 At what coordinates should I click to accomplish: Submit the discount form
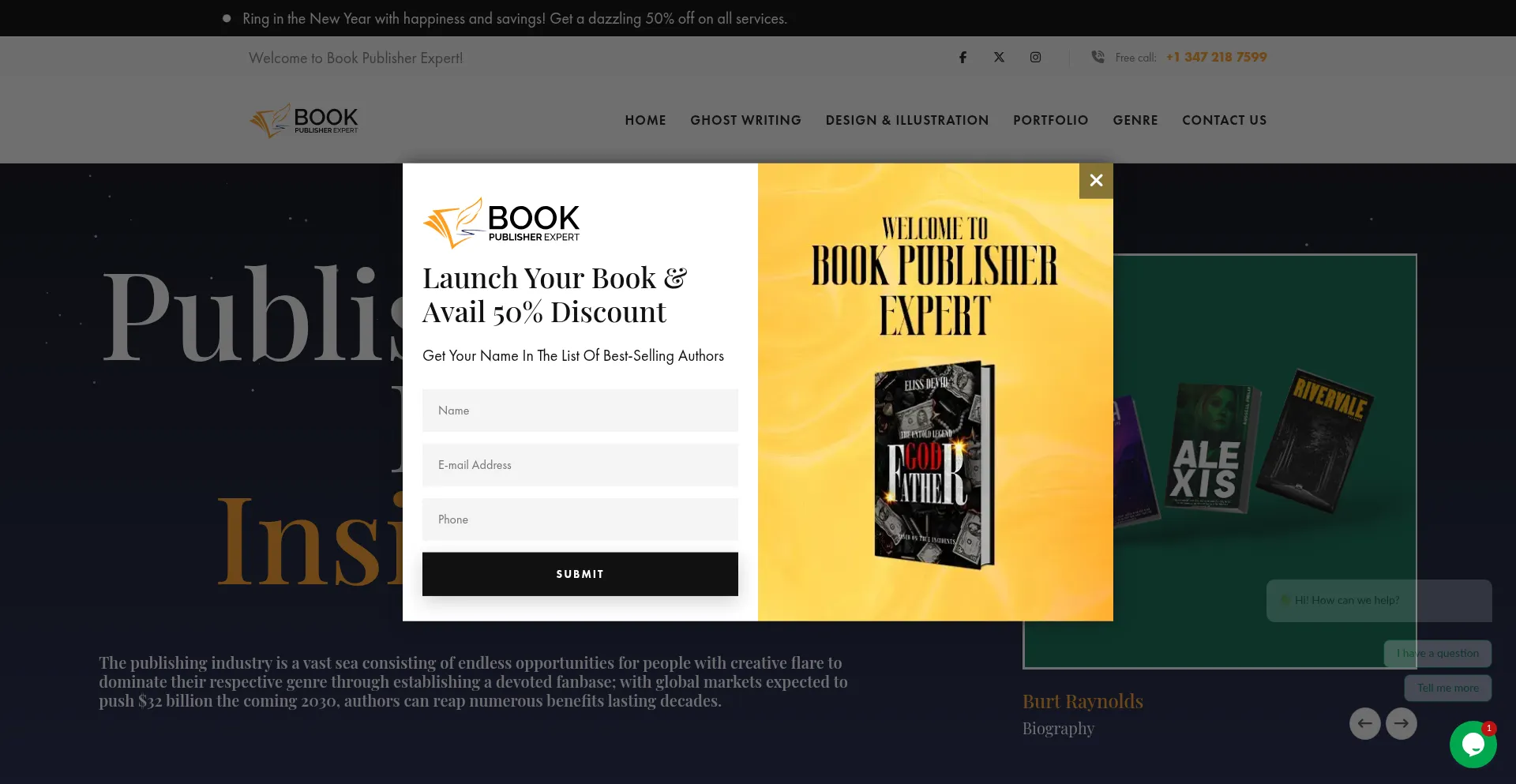click(580, 574)
